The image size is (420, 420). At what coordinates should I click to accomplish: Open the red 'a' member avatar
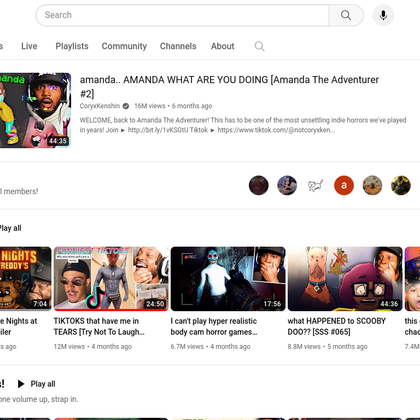pyautogui.click(x=344, y=185)
